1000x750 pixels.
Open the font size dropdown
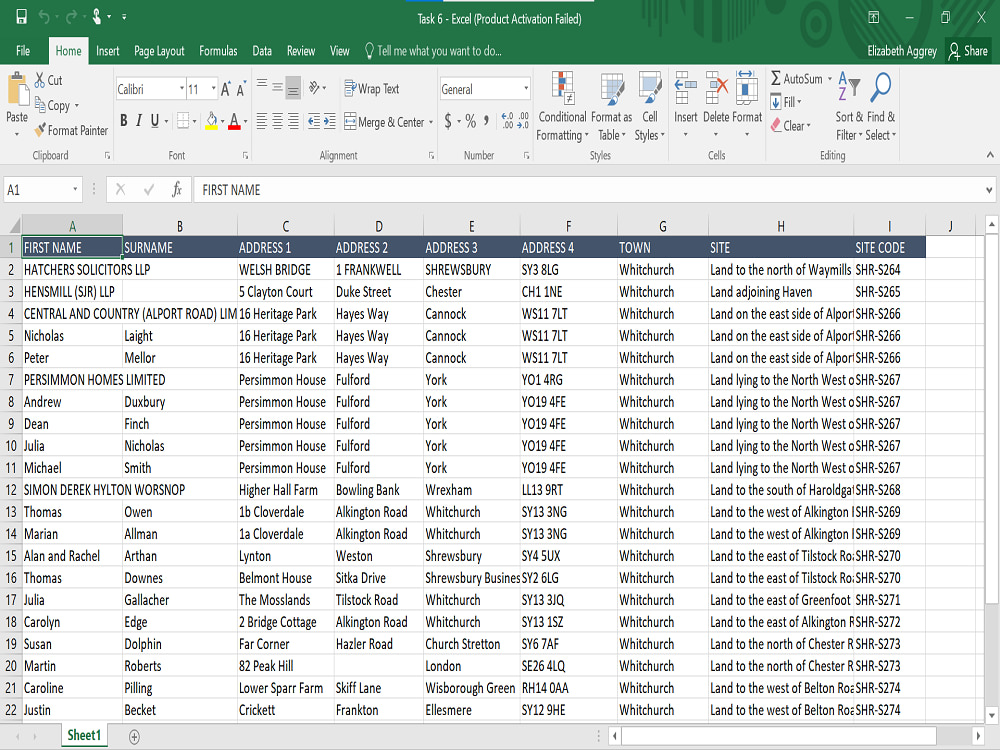pyautogui.click(x=214, y=89)
